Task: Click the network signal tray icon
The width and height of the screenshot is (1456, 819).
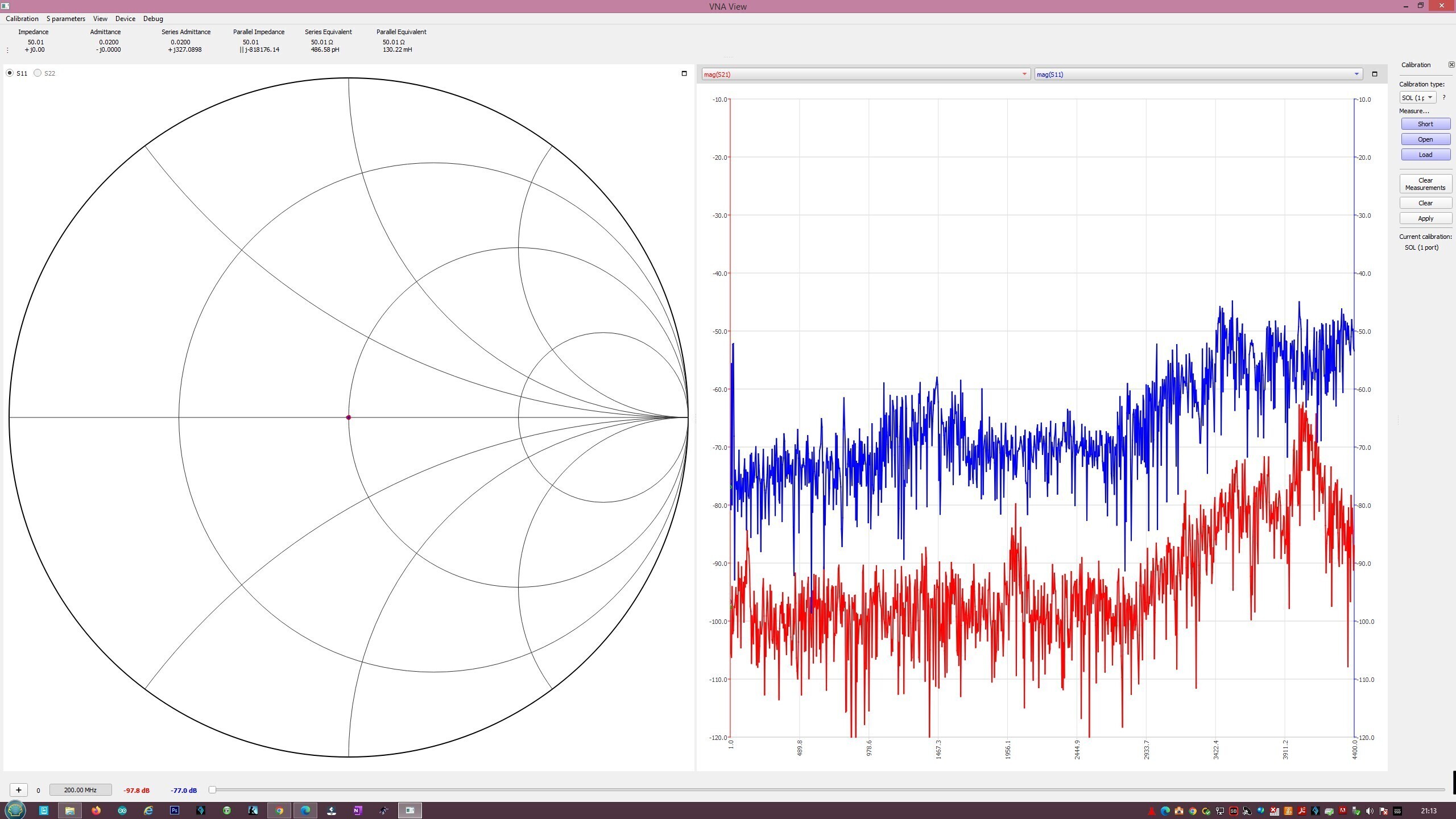Action: click(x=1275, y=811)
